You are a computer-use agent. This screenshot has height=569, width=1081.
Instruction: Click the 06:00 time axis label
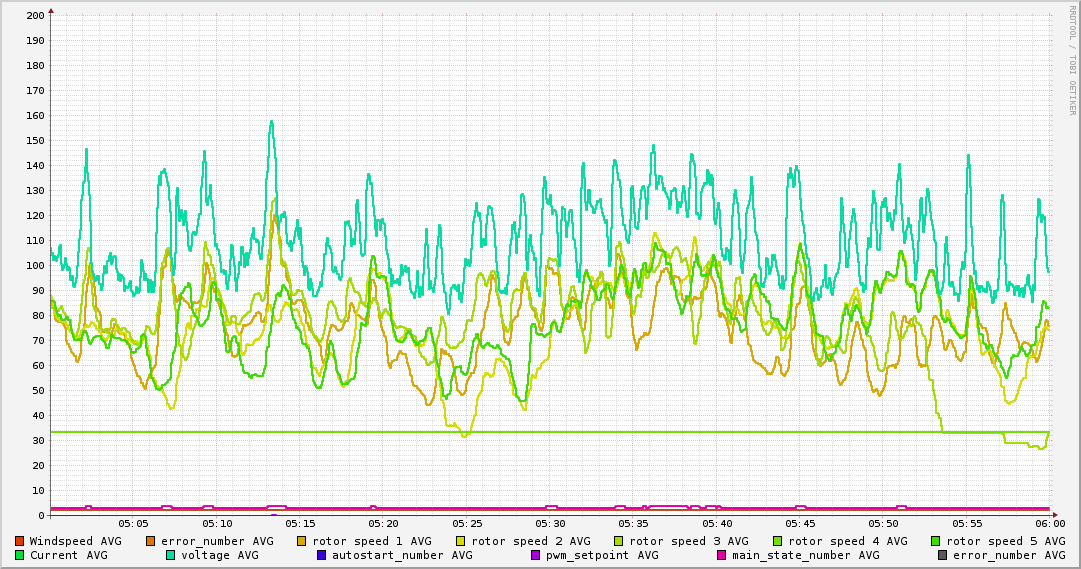[1049, 523]
